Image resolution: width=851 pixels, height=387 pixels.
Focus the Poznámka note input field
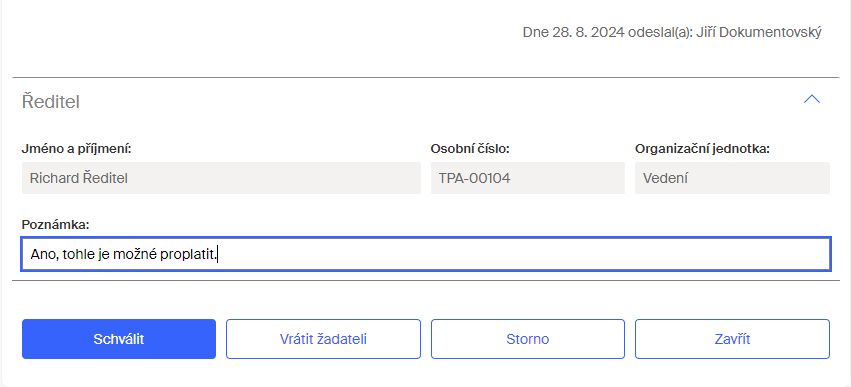pos(426,254)
